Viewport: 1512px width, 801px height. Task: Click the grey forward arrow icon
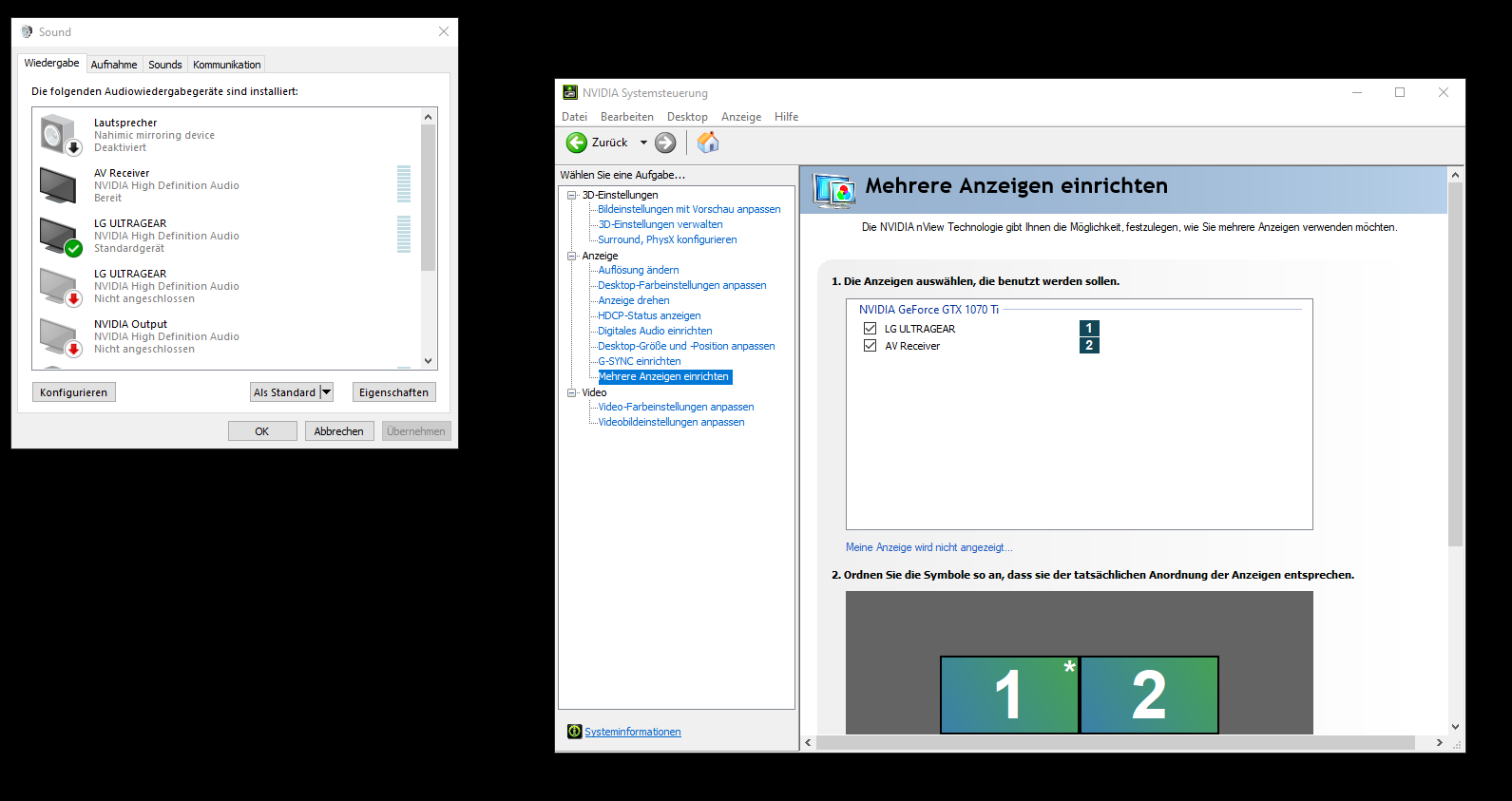coord(665,143)
